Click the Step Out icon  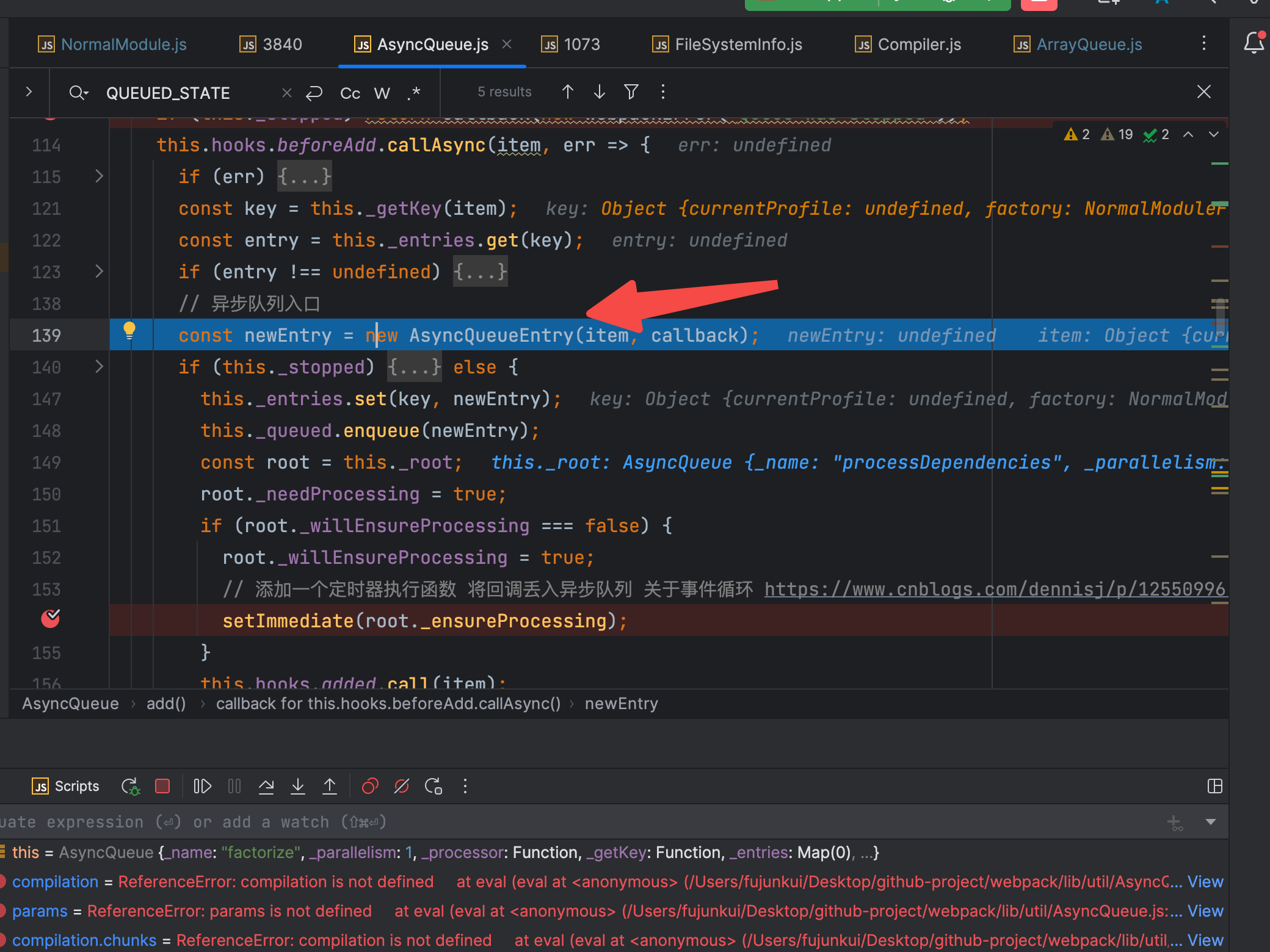coord(330,786)
